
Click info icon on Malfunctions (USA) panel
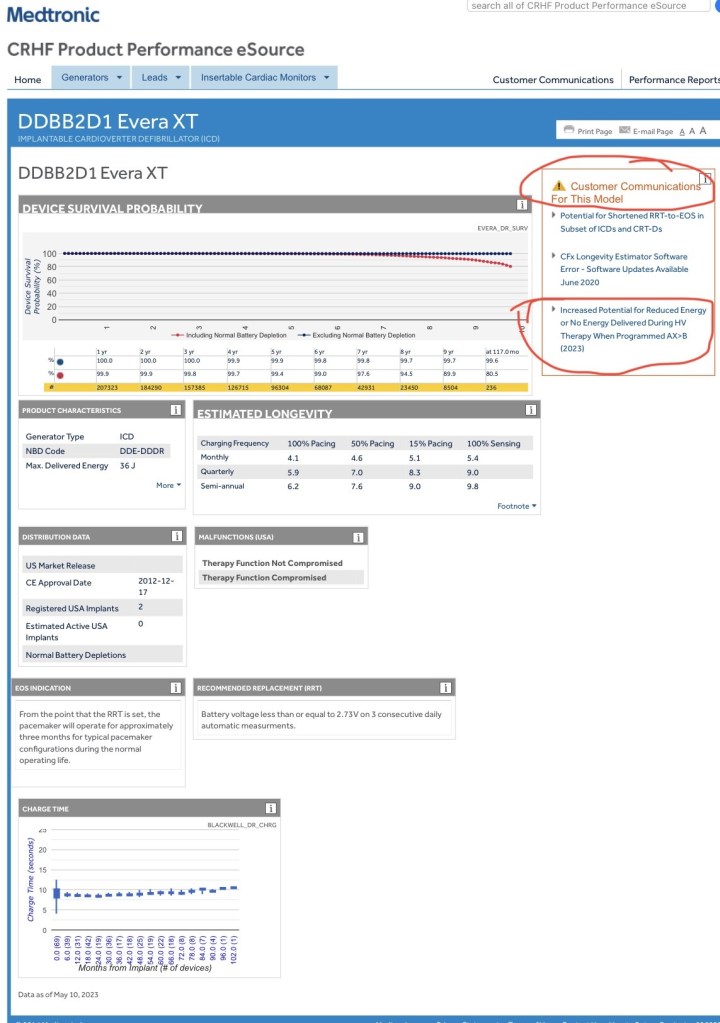[358, 537]
